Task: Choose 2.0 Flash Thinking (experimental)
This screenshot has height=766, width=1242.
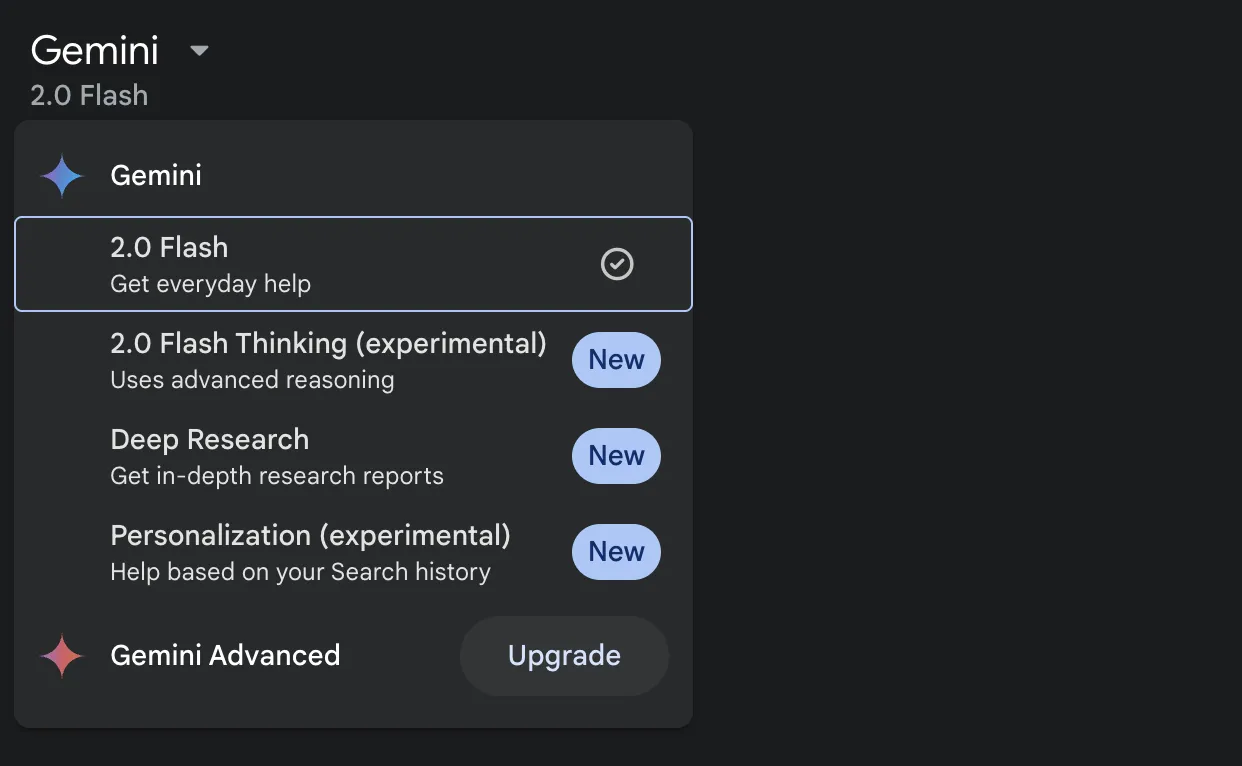Action: point(353,360)
